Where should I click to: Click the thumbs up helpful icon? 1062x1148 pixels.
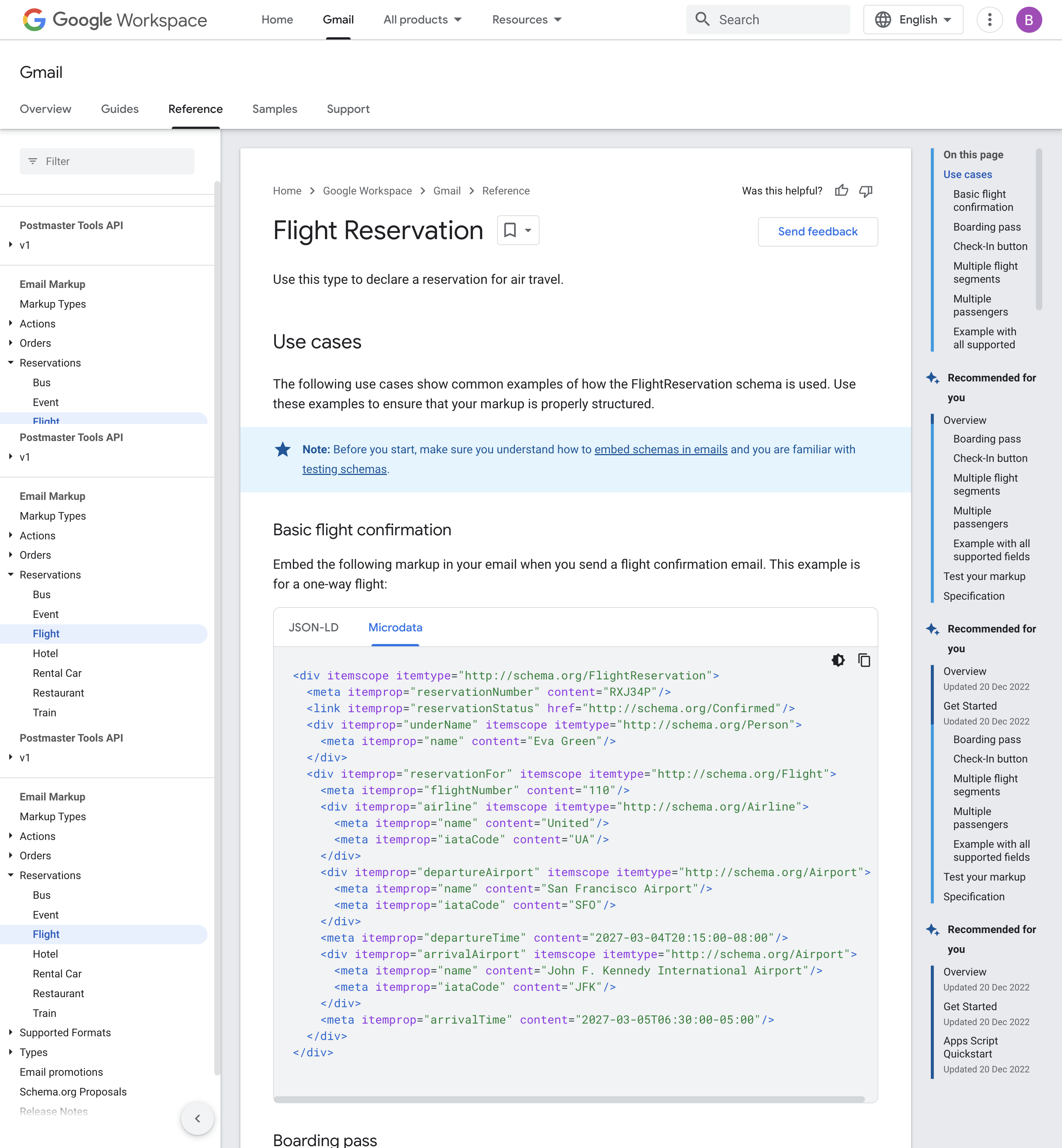[841, 191]
